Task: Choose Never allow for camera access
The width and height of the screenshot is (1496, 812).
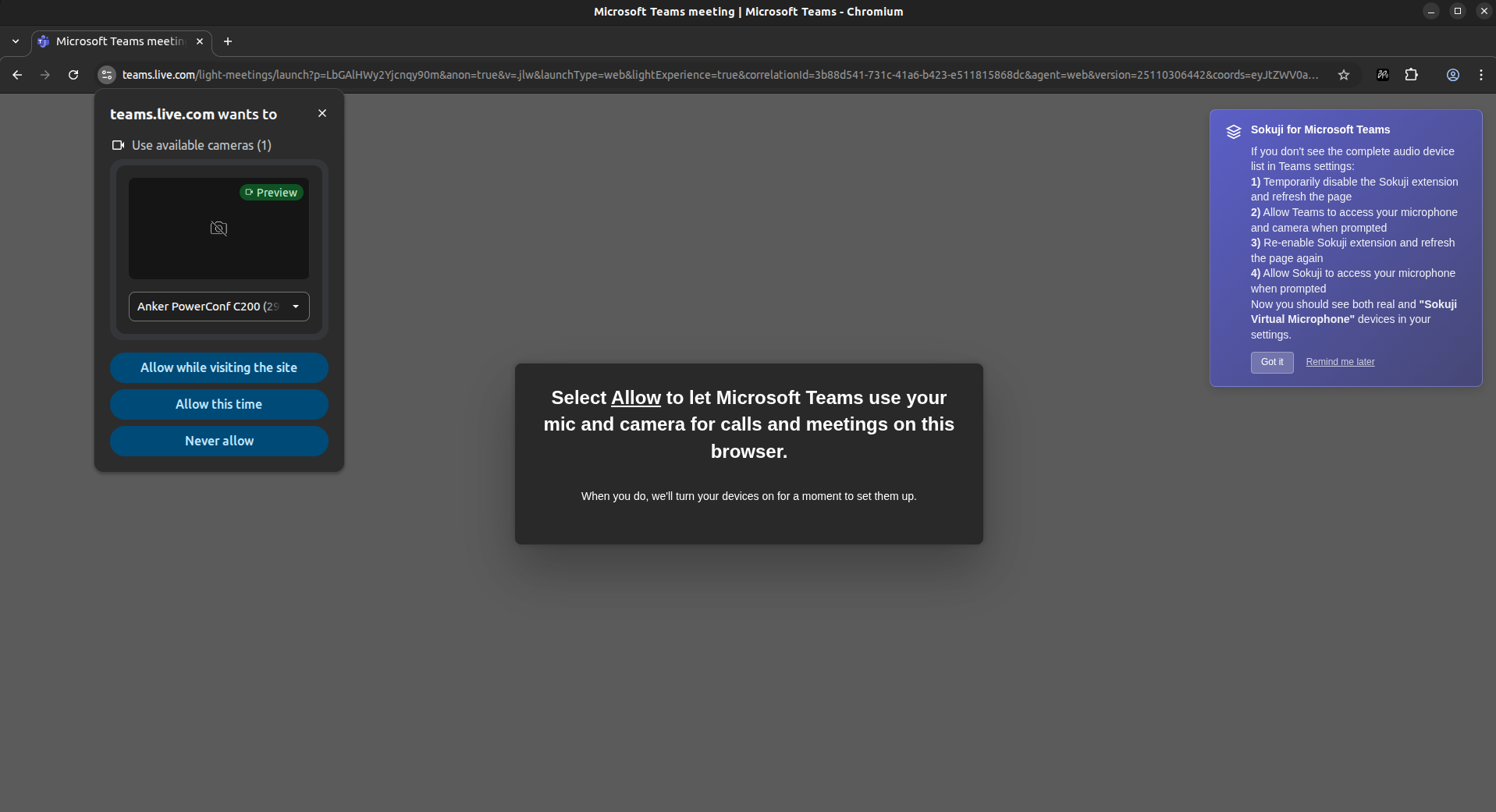Action: coord(219,441)
